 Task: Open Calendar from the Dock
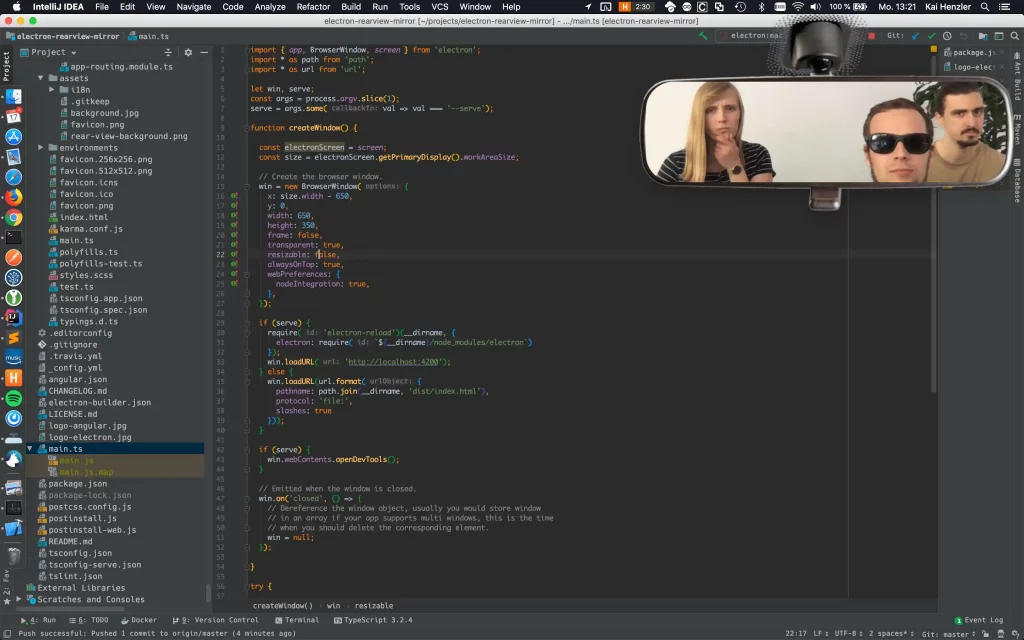[x=14, y=116]
